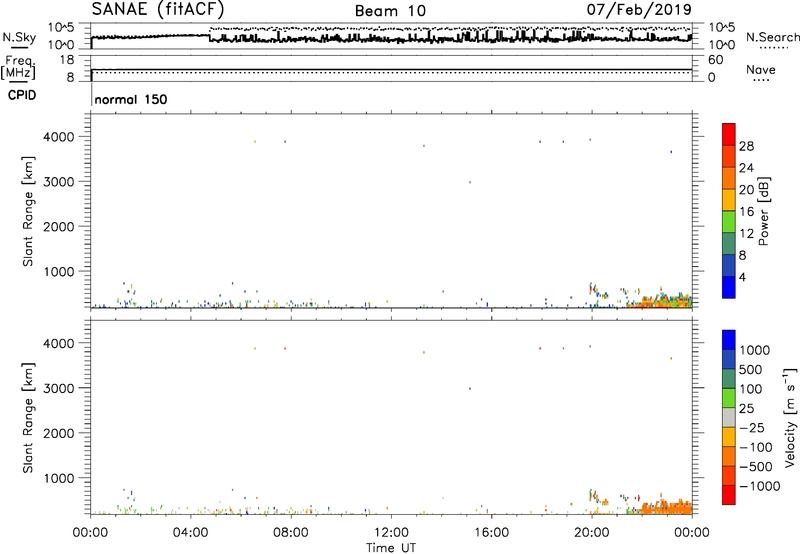Viewport: 800px width, 554px height.
Task: Click the date 07/Feb/2019
Action: [x=639, y=9]
